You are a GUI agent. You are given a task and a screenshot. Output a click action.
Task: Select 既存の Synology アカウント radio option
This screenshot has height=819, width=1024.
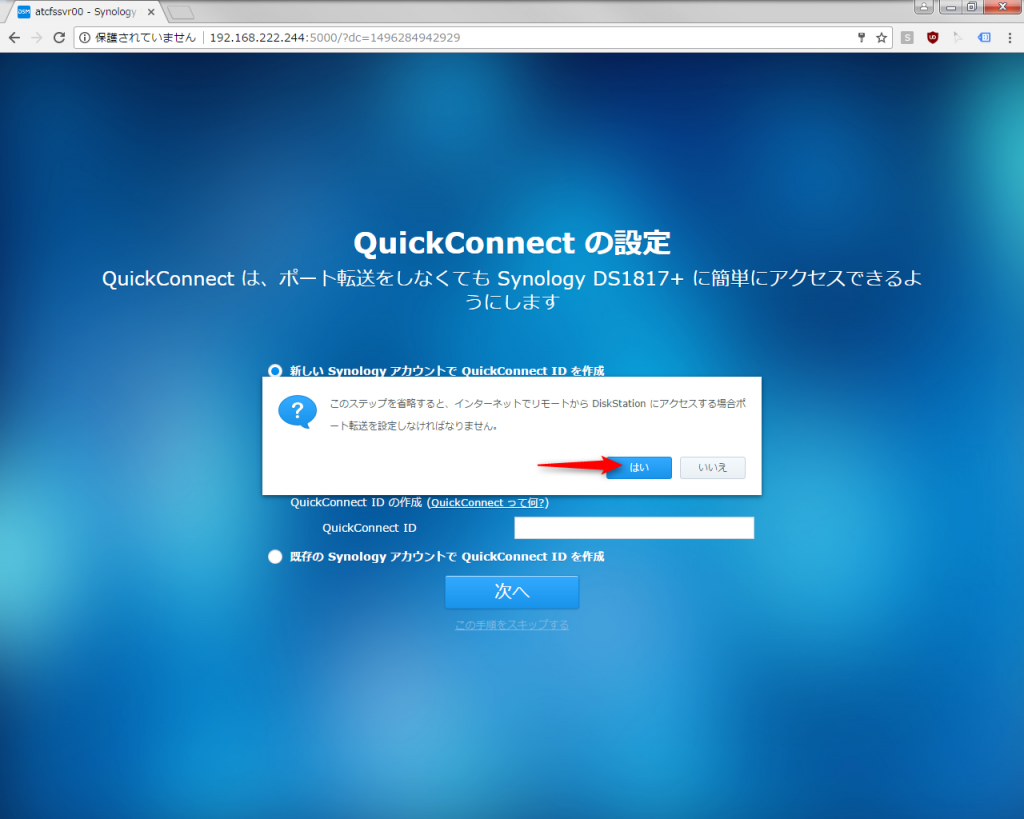pos(275,556)
